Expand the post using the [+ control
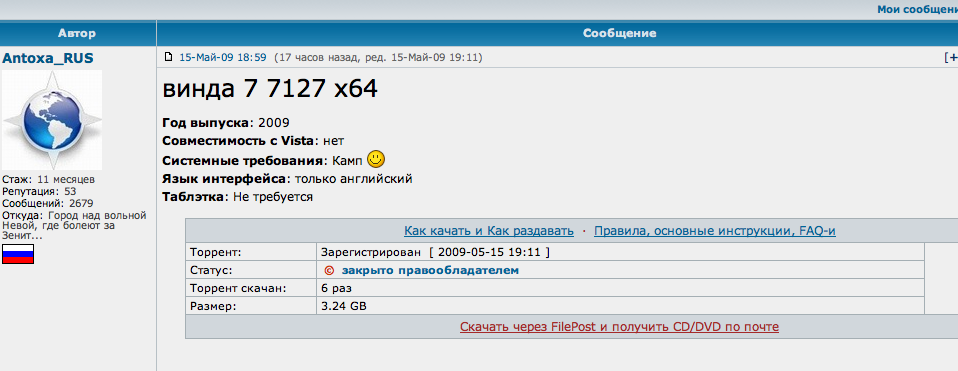This screenshot has height=371, width=958. 951,57
